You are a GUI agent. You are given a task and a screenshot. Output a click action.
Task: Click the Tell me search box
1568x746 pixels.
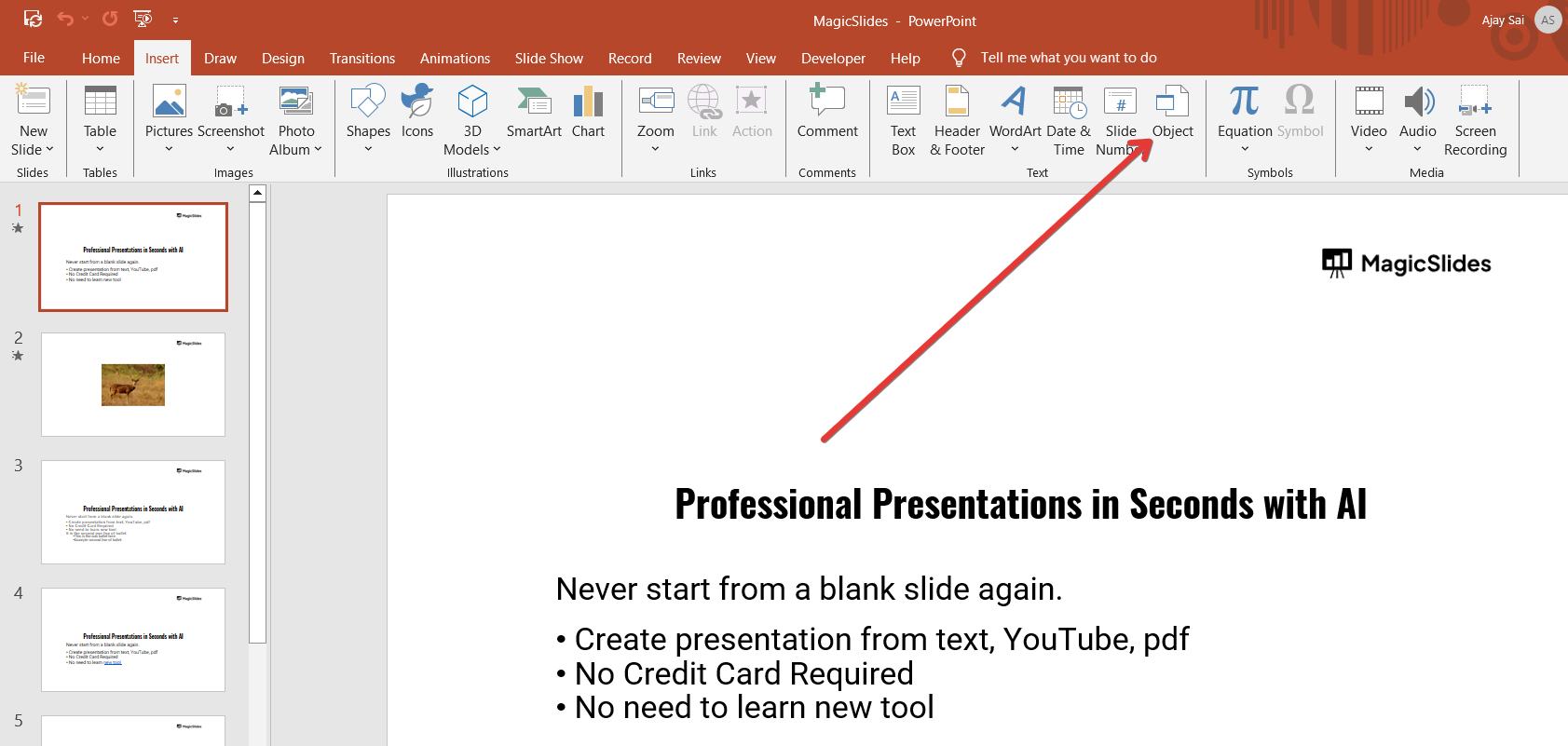1068,58
